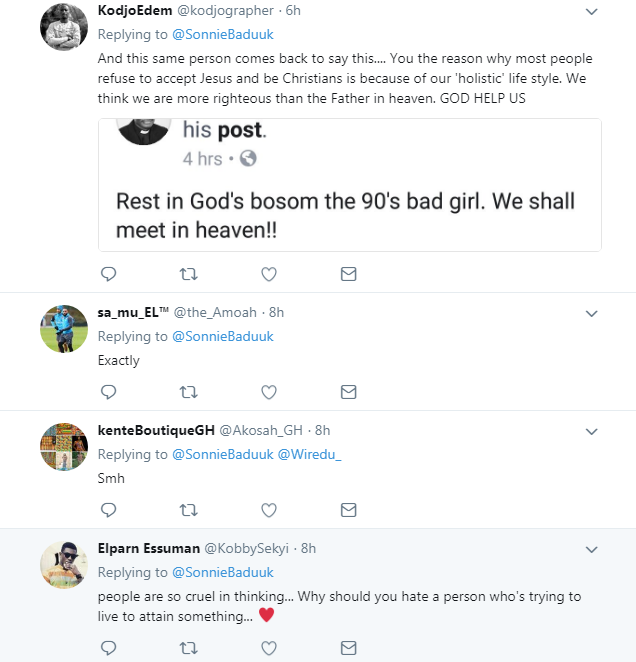The width and height of the screenshot is (636, 662).
Task: Show more options for Elparn Essuman's tweet
Action: (x=591, y=549)
